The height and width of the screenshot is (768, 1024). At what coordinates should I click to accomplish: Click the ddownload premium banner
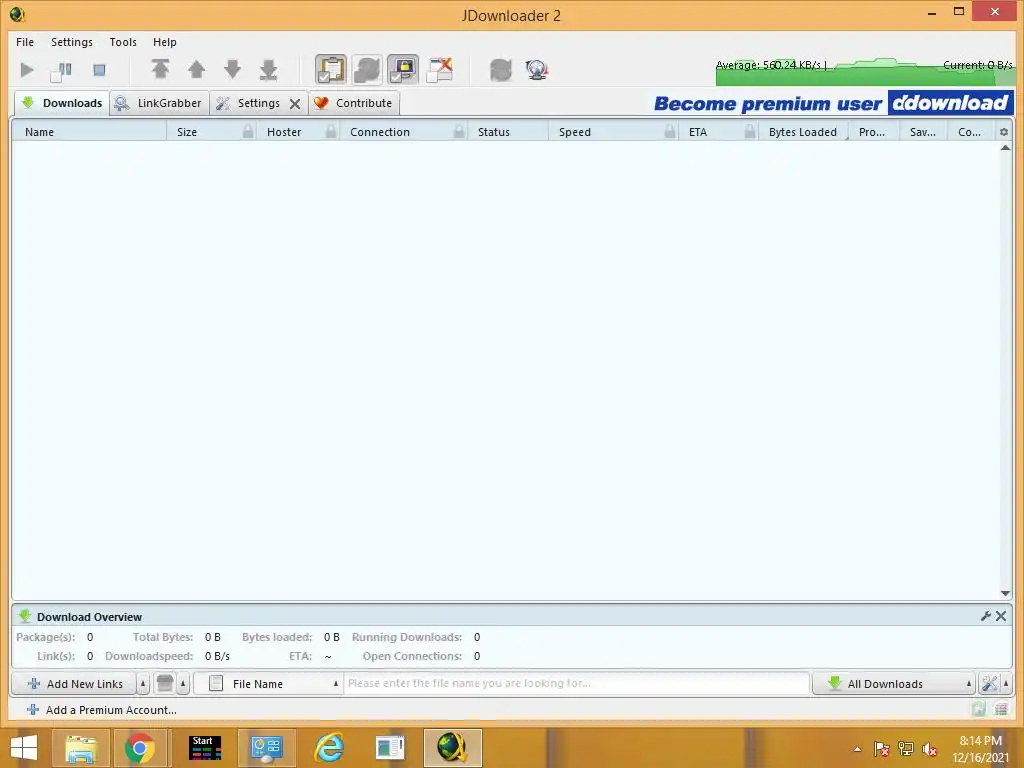(833, 103)
